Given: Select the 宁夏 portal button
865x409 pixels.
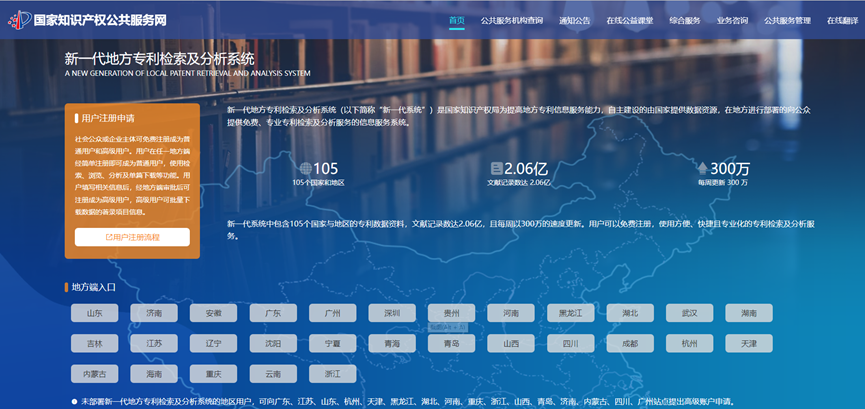Looking at the screenshot, I should [333, 343].
